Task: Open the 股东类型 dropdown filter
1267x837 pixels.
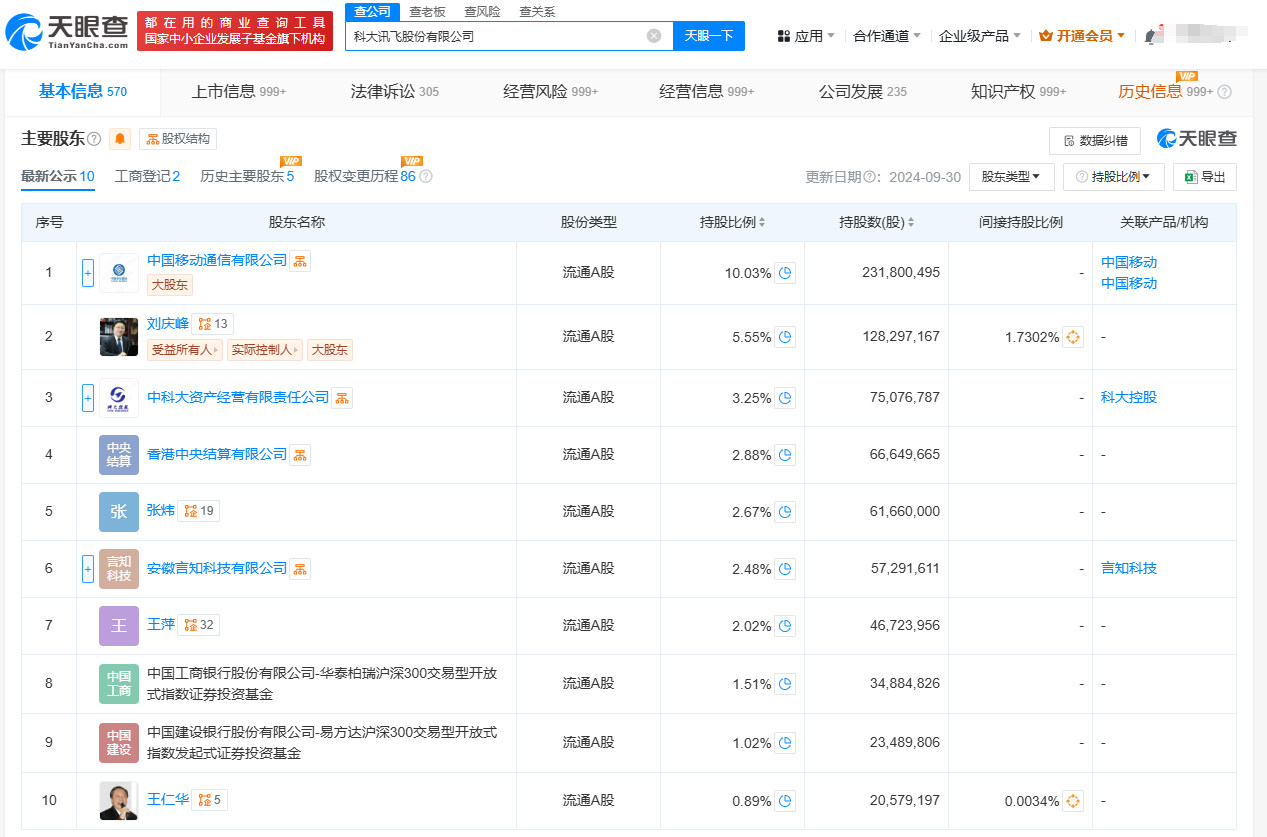Action: click(x=1011, y=177)
